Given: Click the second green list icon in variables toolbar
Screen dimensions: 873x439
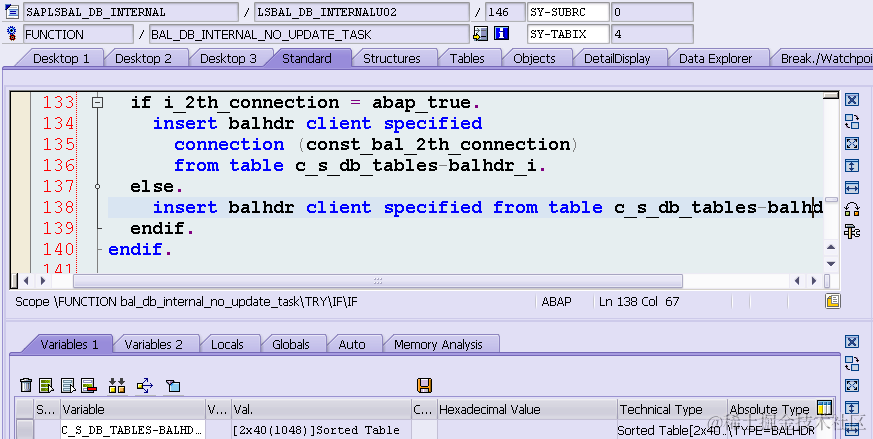Looking at the screenshot, I should pos(46,385).
